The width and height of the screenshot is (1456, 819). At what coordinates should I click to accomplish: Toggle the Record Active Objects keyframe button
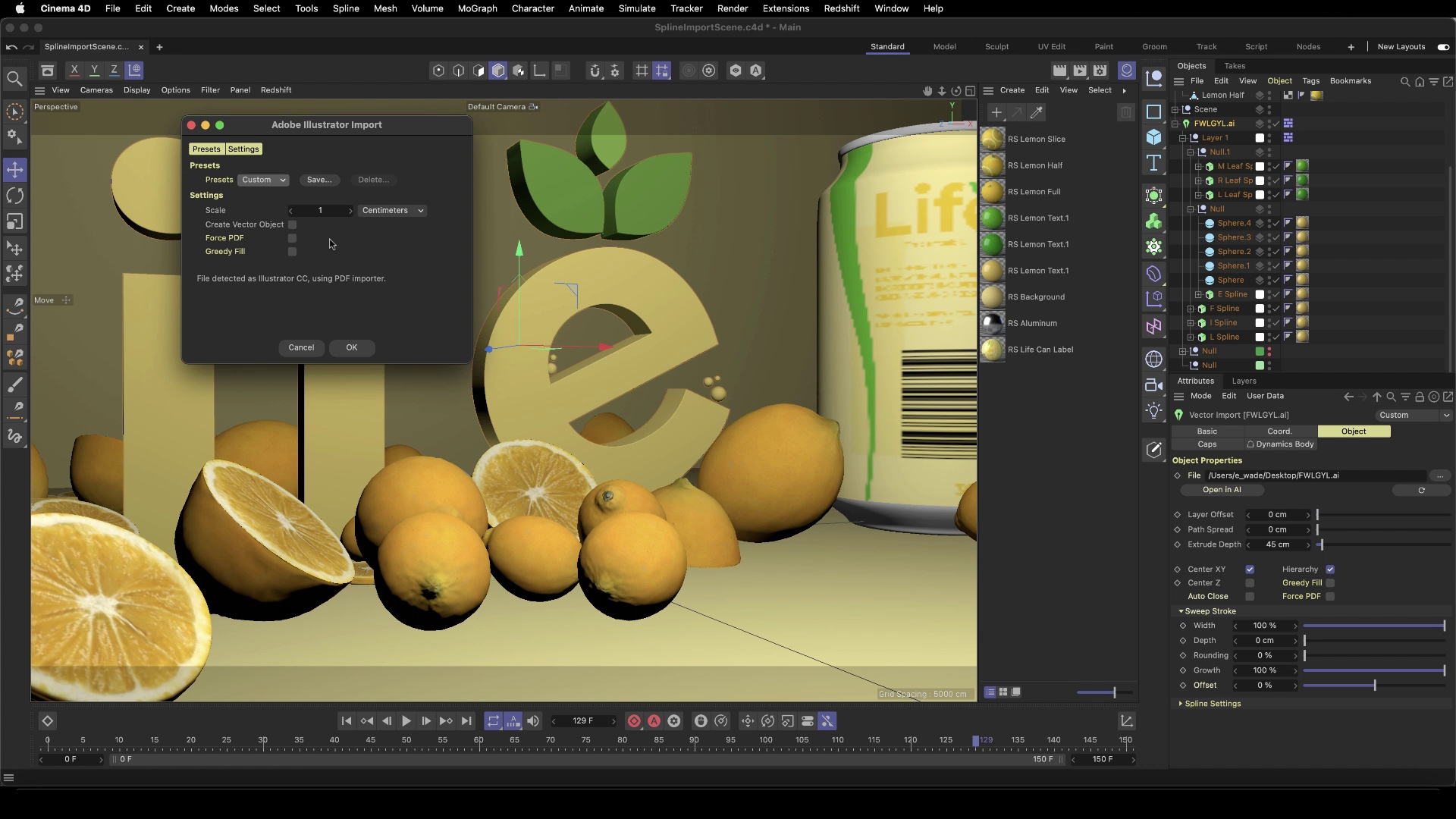pos(634,721)
